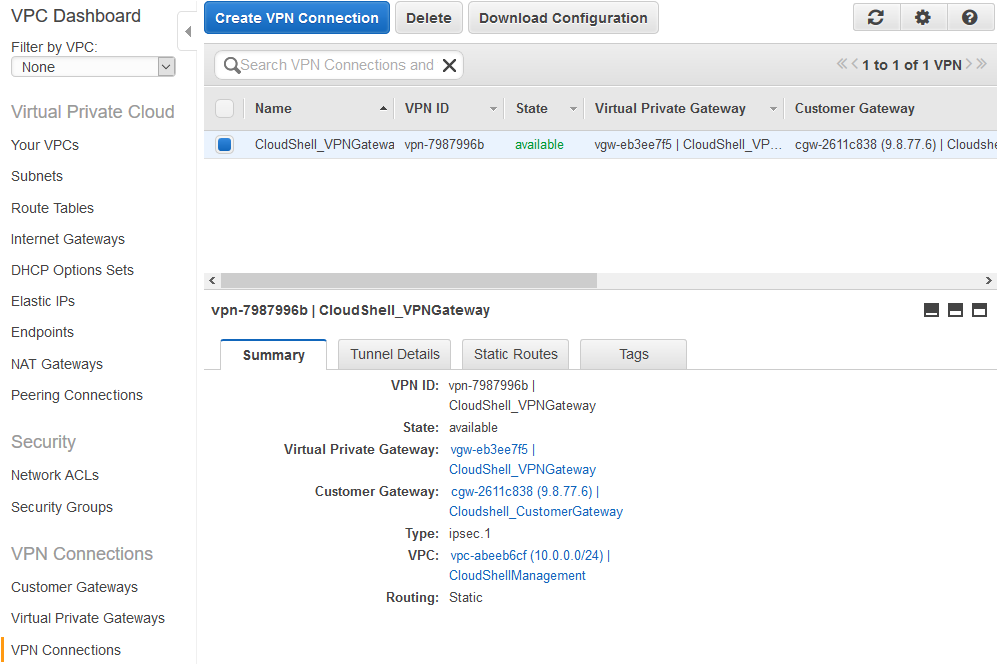Open the Filter by VPC dropdown
Screen dimensions: 999x664
click(93, 67)
